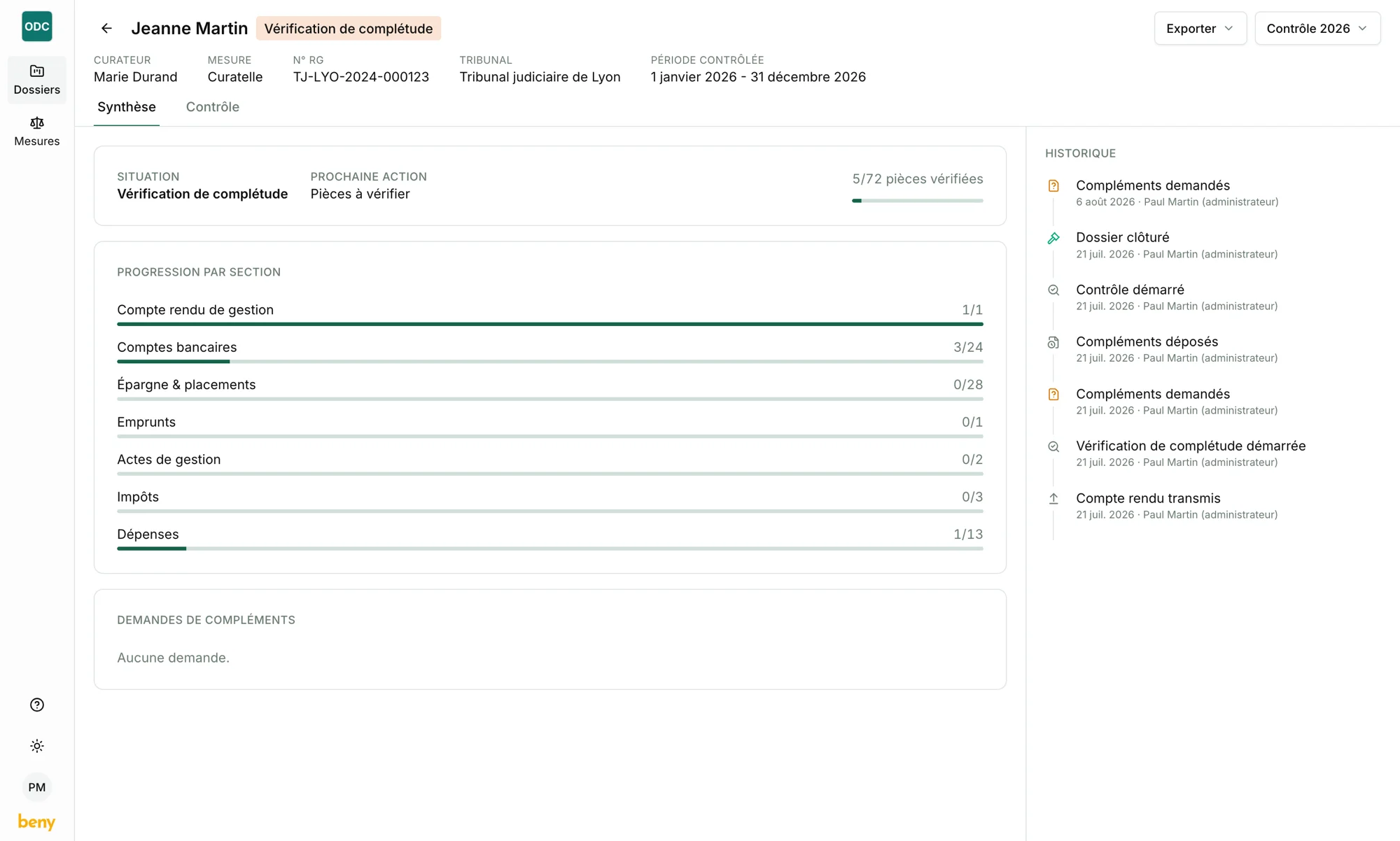Open the Exporter dropdown
Viewport: 1400px width, 841px height.
click(1200, 28)
